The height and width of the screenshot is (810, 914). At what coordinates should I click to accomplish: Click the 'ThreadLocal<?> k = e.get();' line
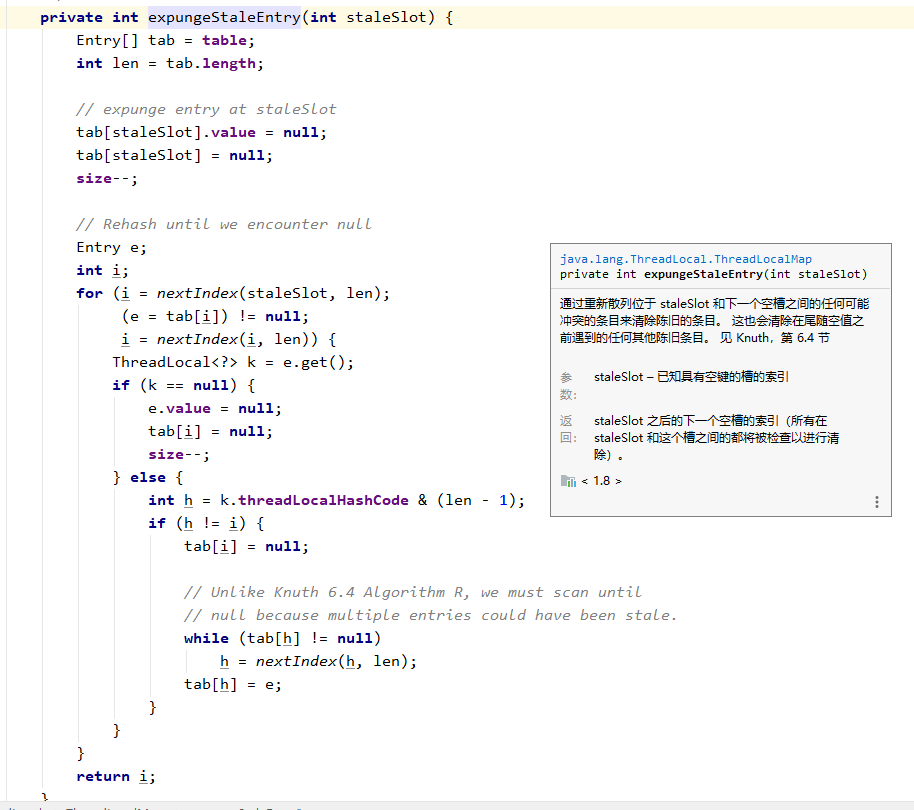coord(233,362)
